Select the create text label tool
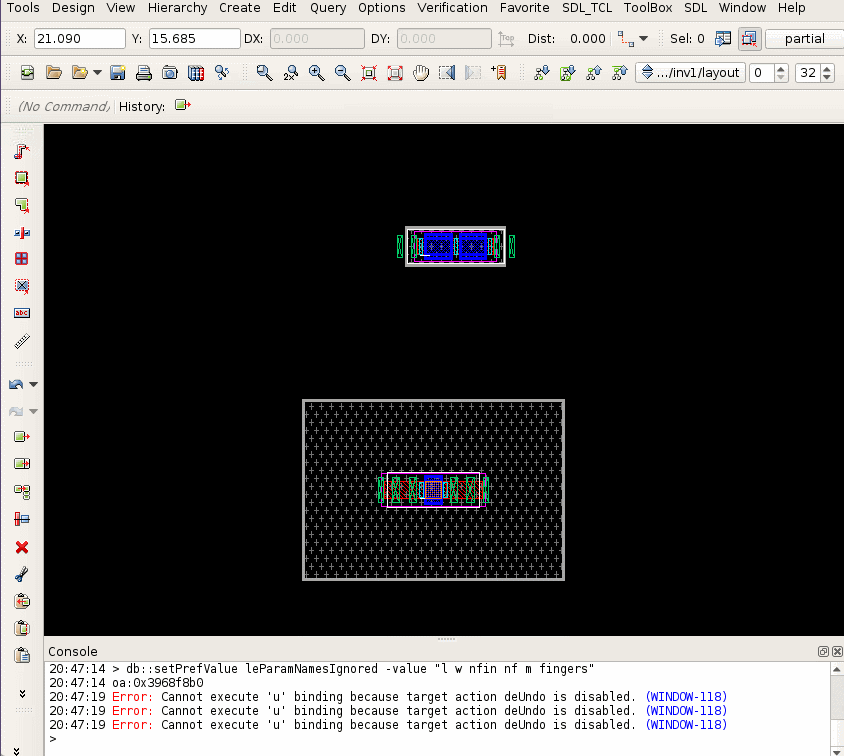 click(22, 313)
